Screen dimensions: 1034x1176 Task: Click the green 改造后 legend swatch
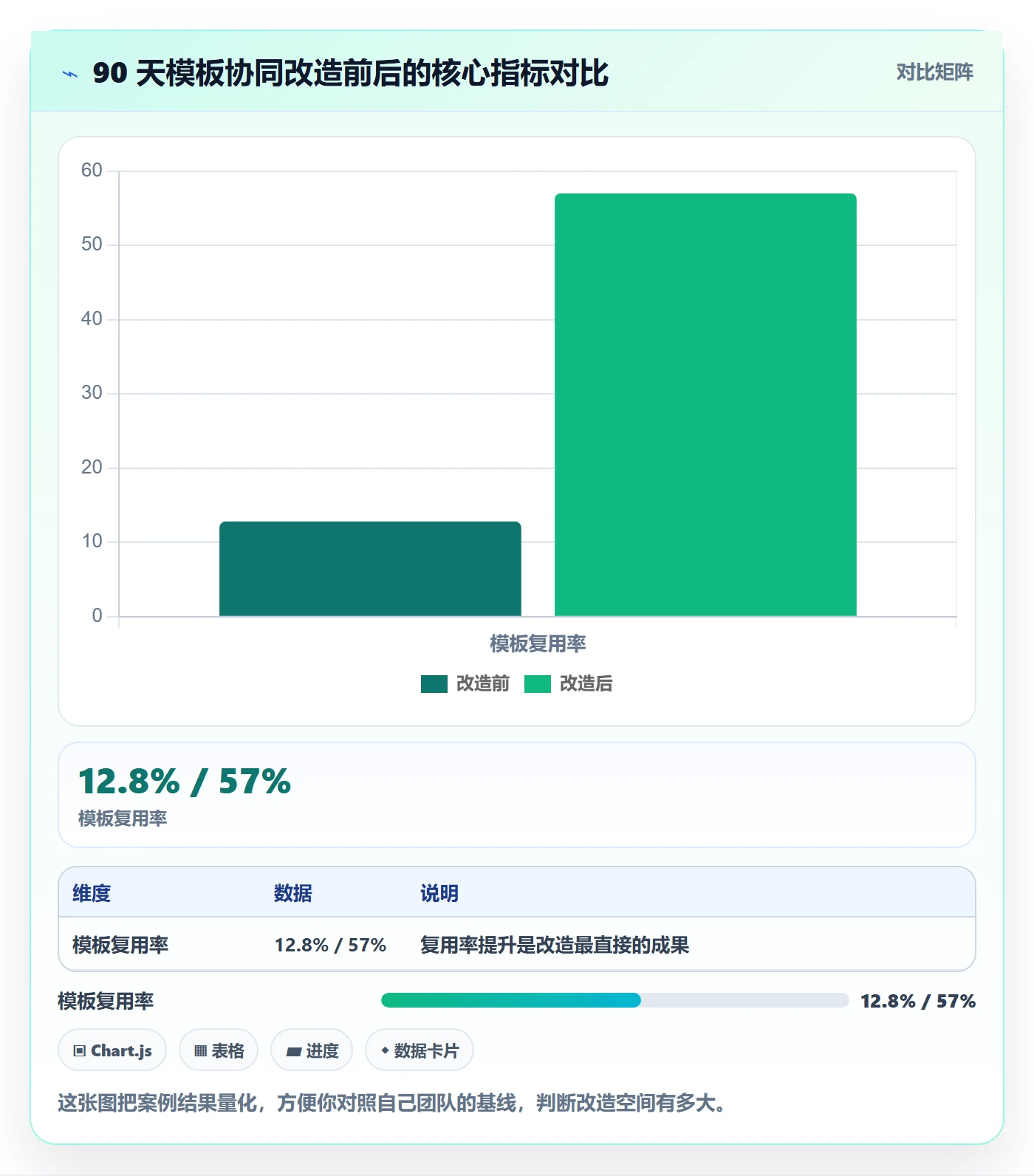pos(538,684)
